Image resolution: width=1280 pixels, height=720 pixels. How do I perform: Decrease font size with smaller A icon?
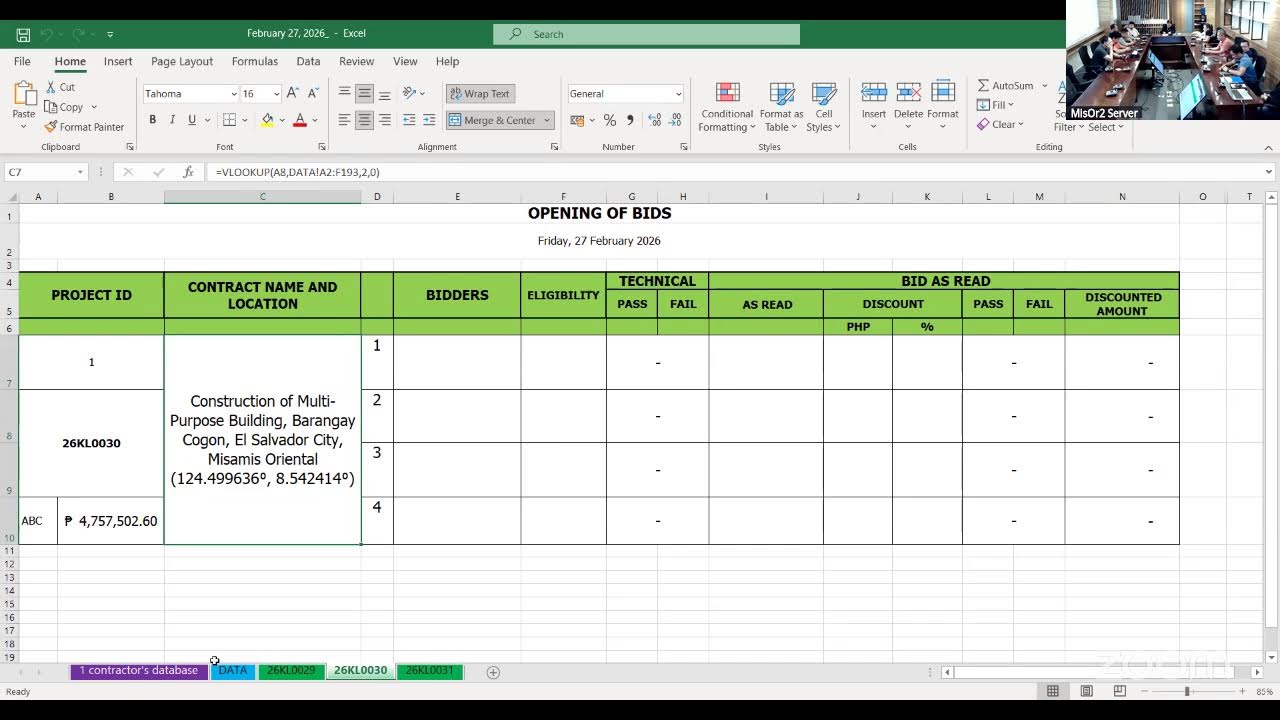pyautogui.click(x=313, y=93)
